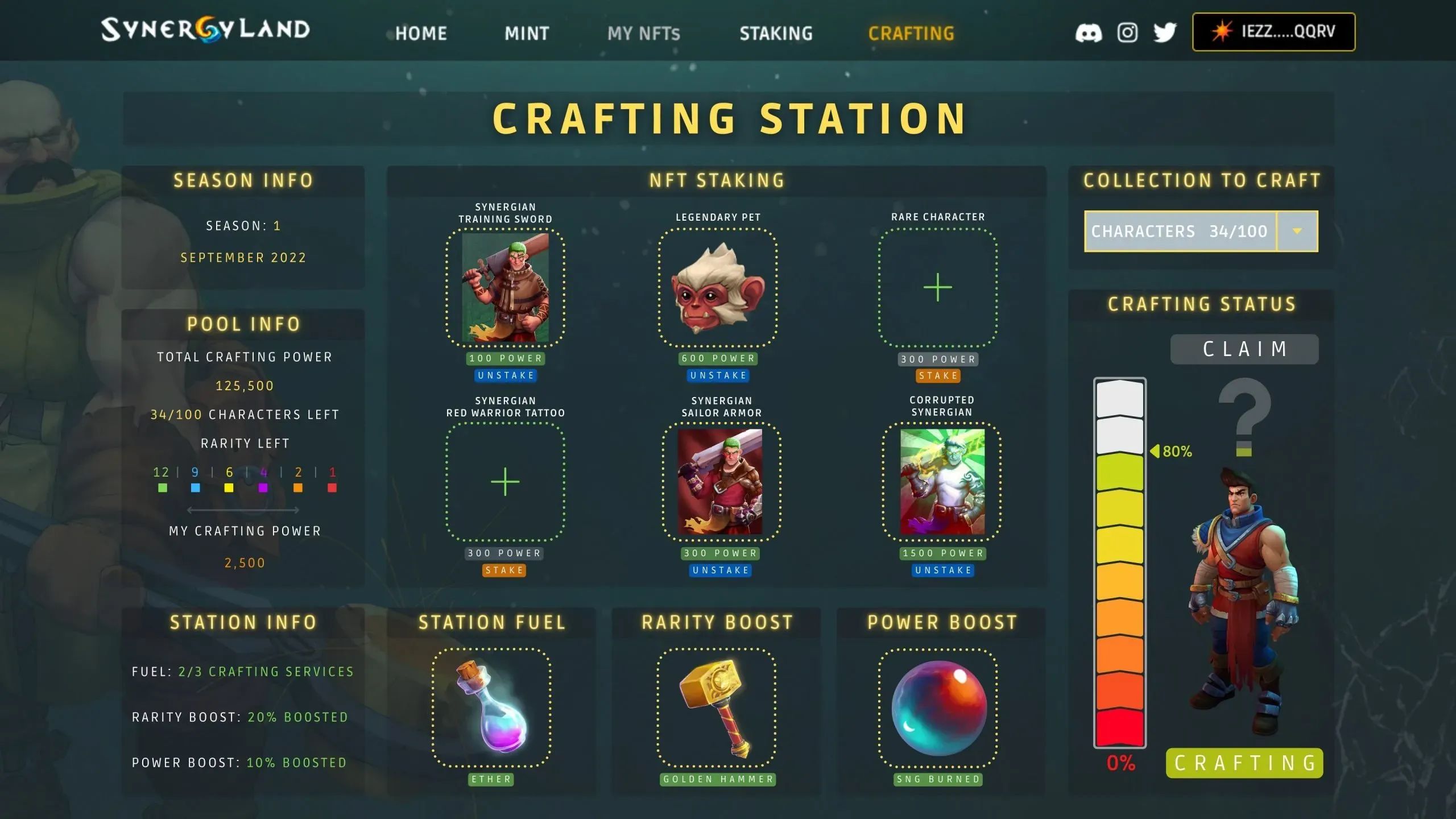Viewport: 1456px width, 819px height.
Task: Start crafting with the Crafting button
Action: click(x=1244, y=763)
